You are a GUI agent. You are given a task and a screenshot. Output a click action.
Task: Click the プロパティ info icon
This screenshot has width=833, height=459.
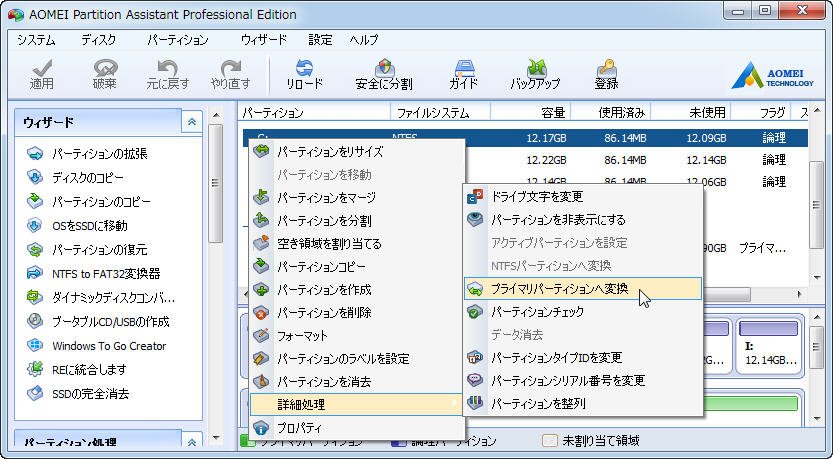[x=261, y=428]
